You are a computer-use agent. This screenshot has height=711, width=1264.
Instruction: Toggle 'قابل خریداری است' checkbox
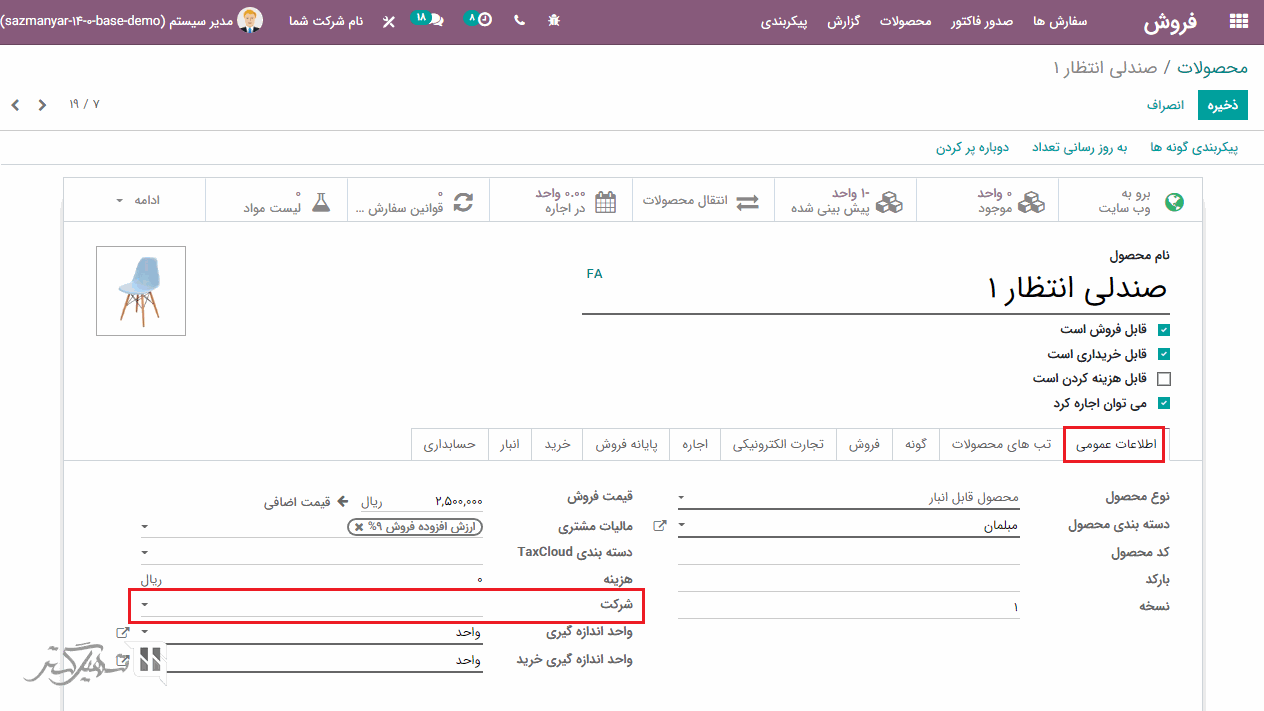[1163, 354]
